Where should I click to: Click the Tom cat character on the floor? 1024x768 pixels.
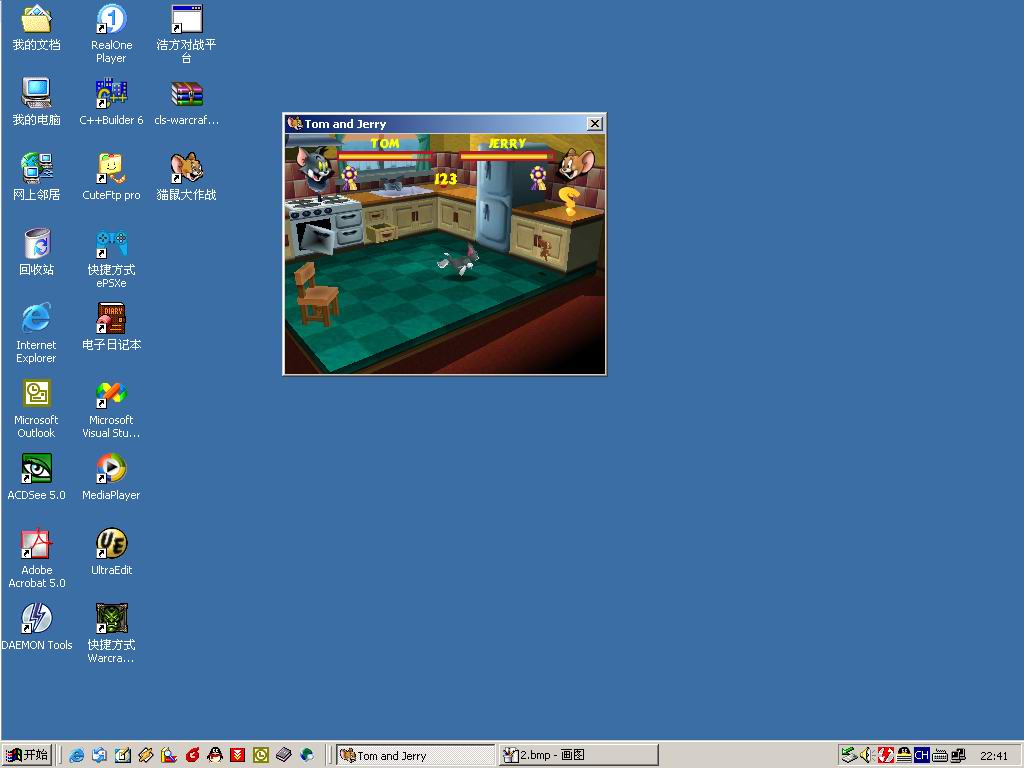point(458,259)
